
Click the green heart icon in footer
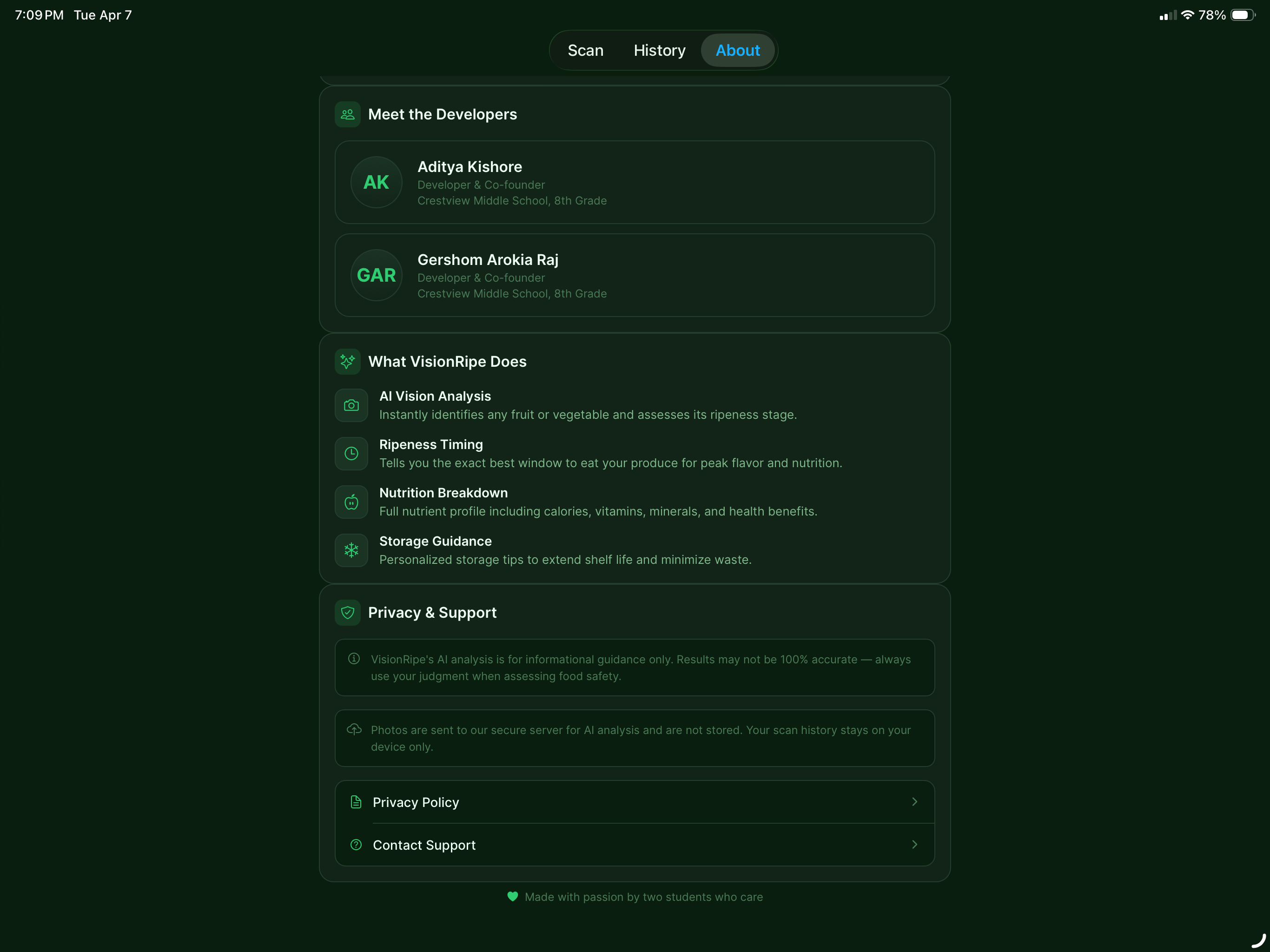click(512, 896)
